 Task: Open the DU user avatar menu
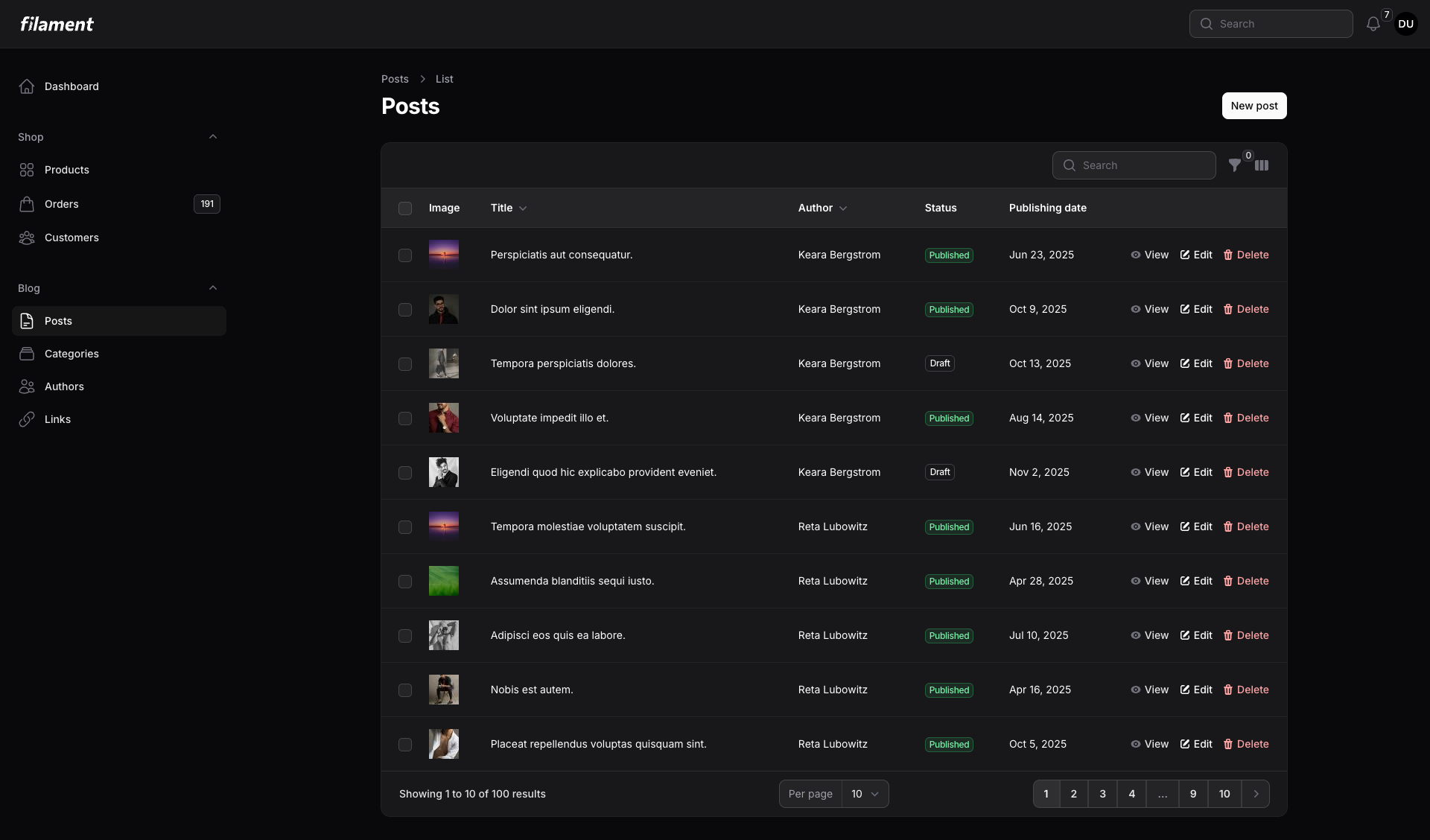pyautogui.click(x=1406, y=24)
